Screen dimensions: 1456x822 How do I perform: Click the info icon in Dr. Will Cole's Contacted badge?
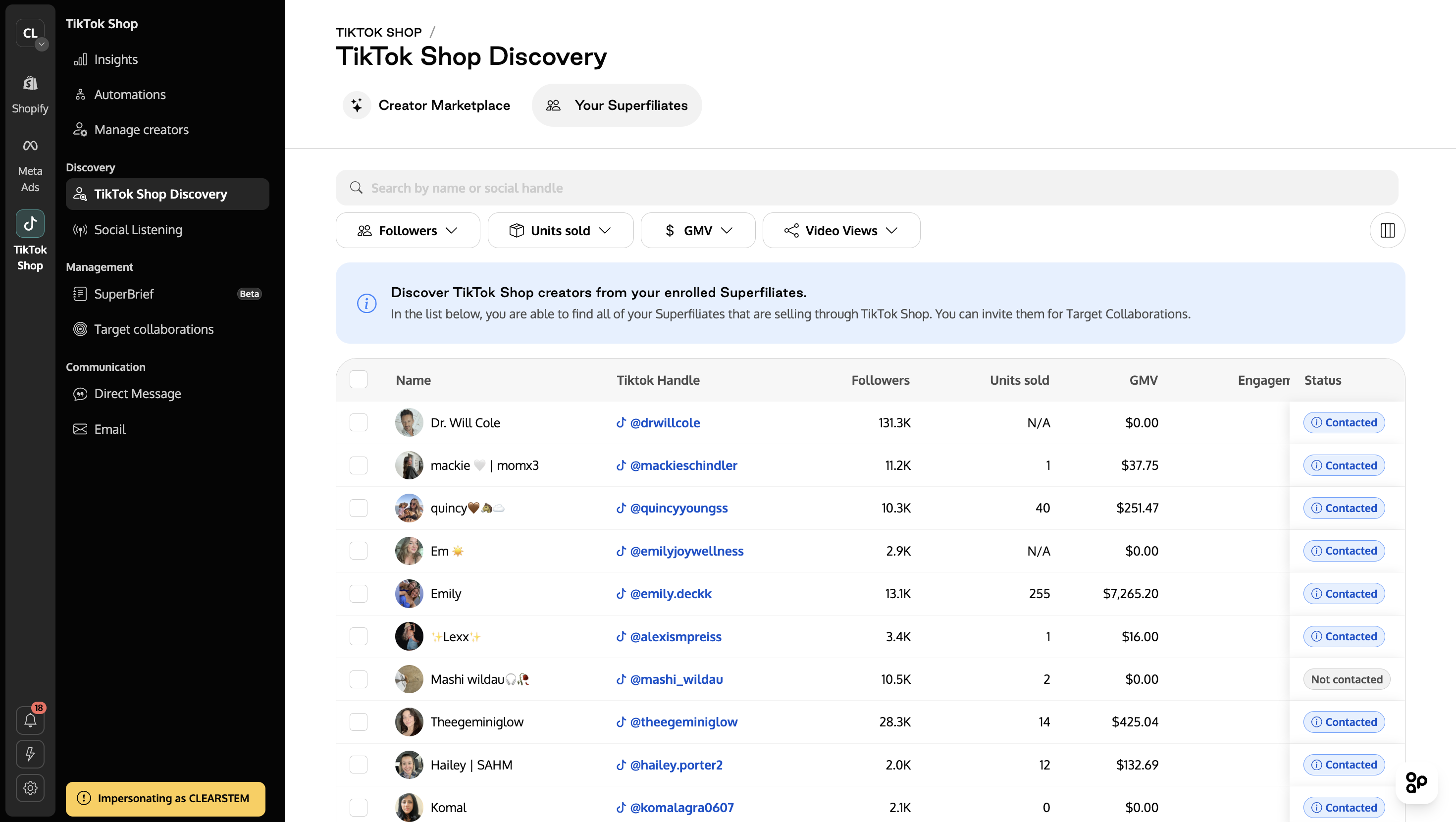(1316, 422)
